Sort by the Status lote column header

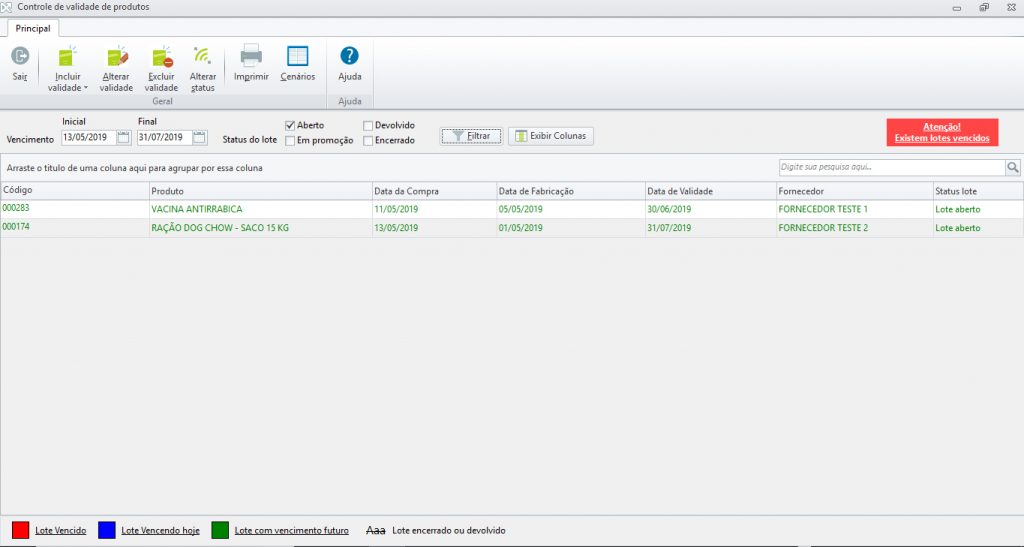pos(978,191)
